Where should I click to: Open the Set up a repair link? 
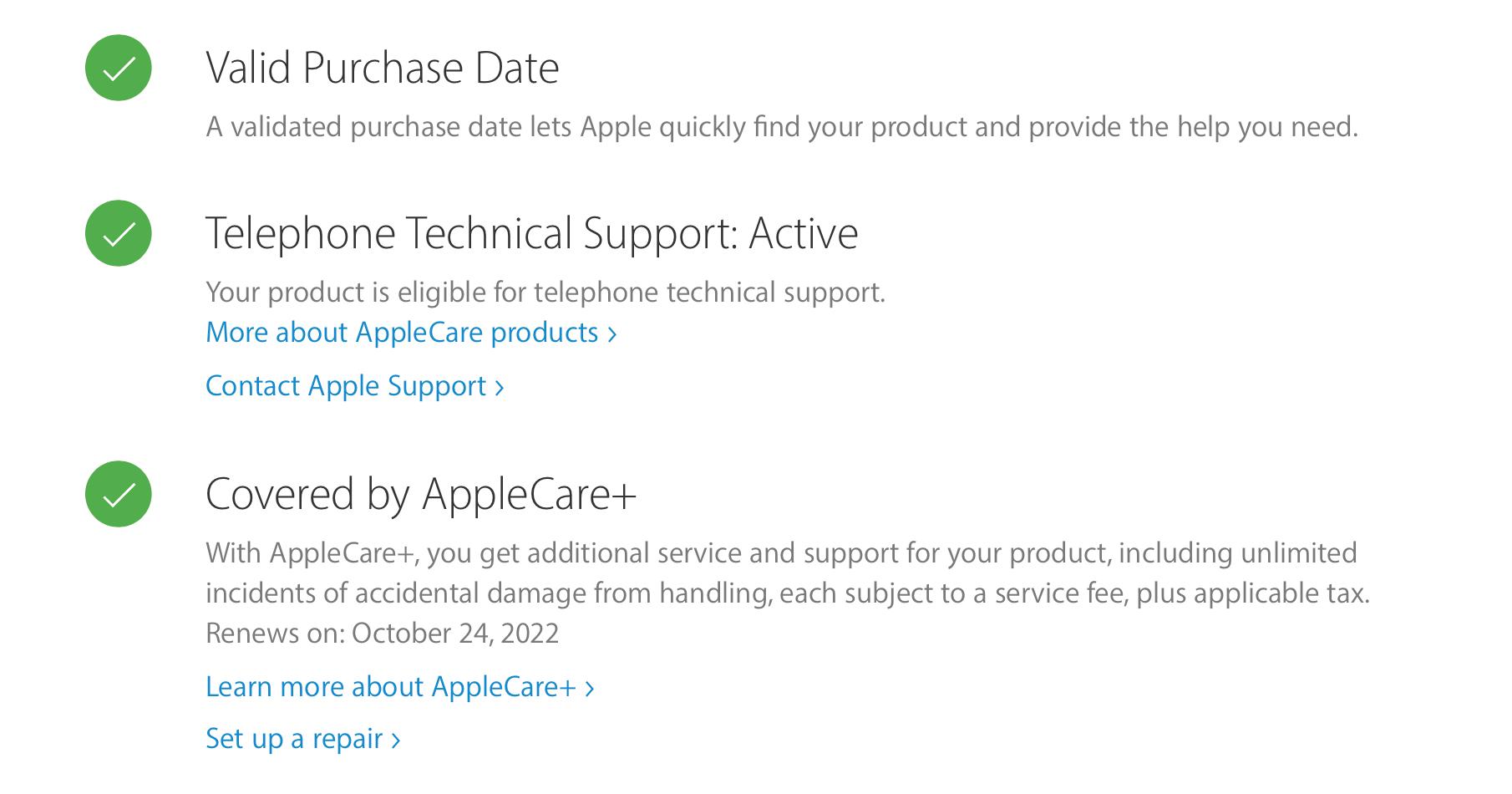coord(303,739)
